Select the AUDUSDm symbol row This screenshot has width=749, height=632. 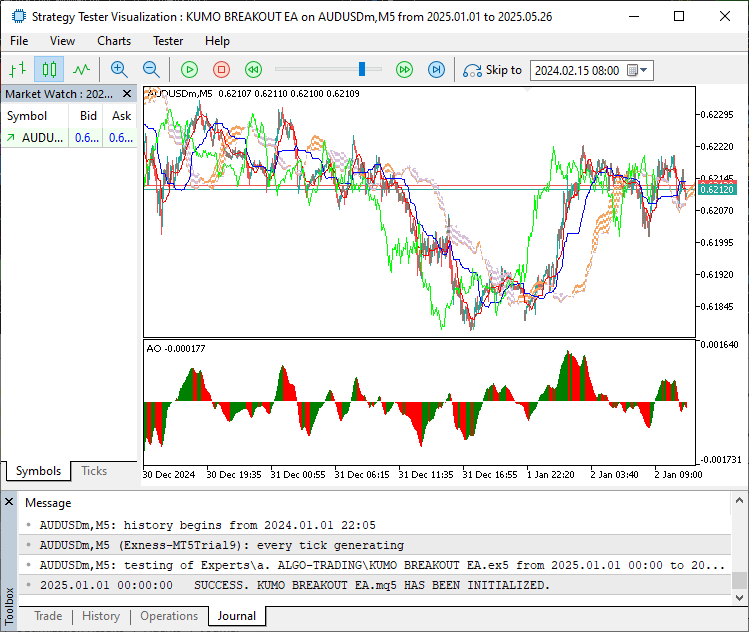pos(42,138)
